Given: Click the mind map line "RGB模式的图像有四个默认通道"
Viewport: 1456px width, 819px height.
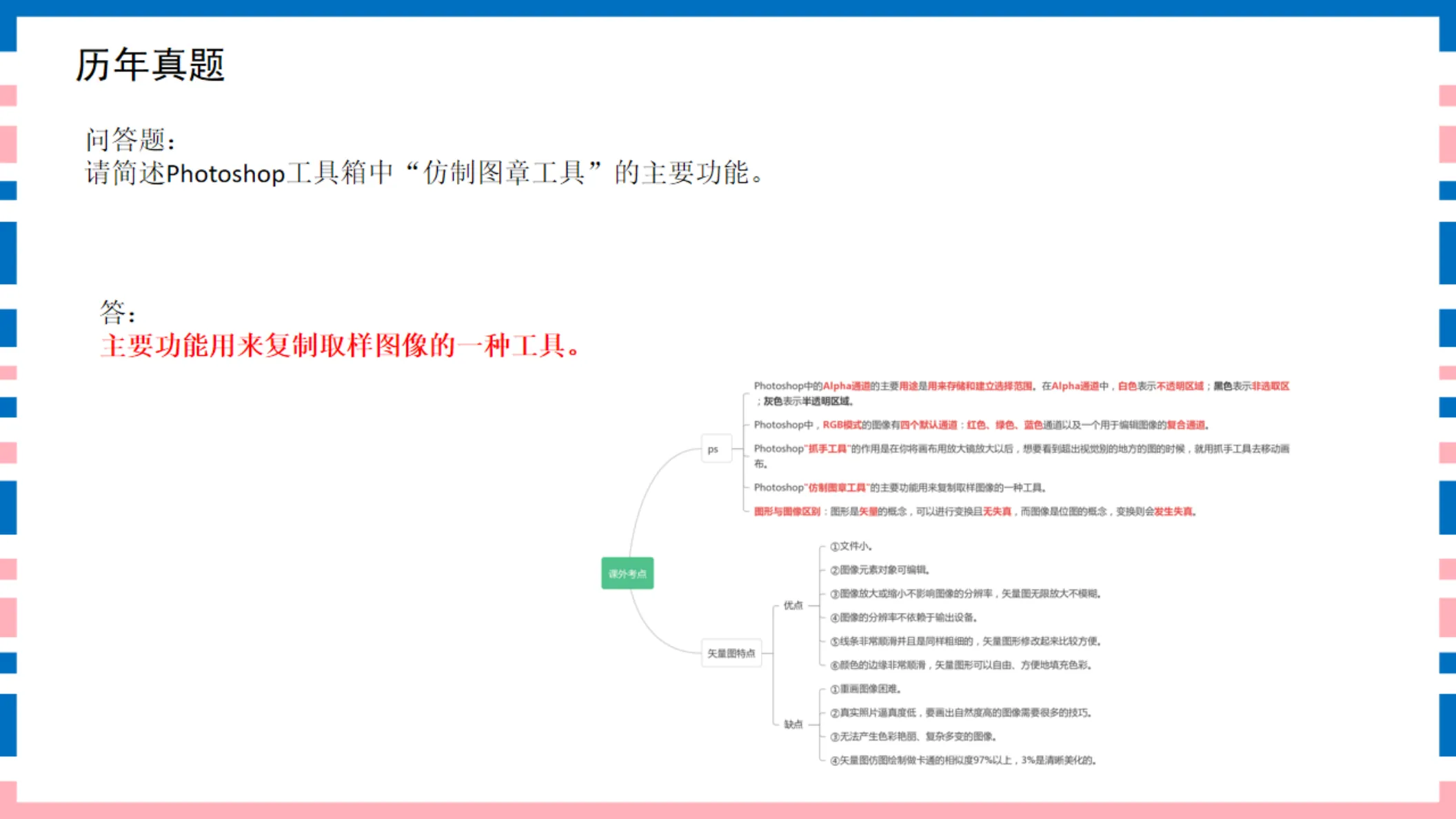Looking at the screenshot, I should pos(982,425).
